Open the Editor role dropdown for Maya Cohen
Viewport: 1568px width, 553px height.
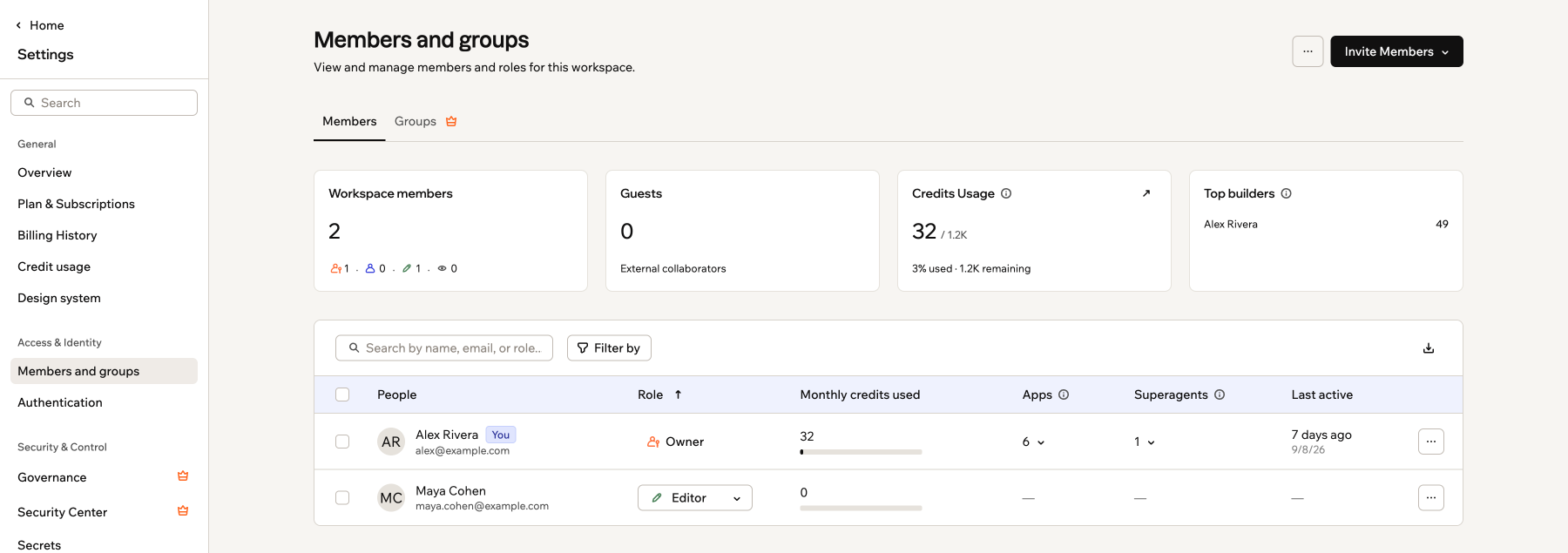695,498
